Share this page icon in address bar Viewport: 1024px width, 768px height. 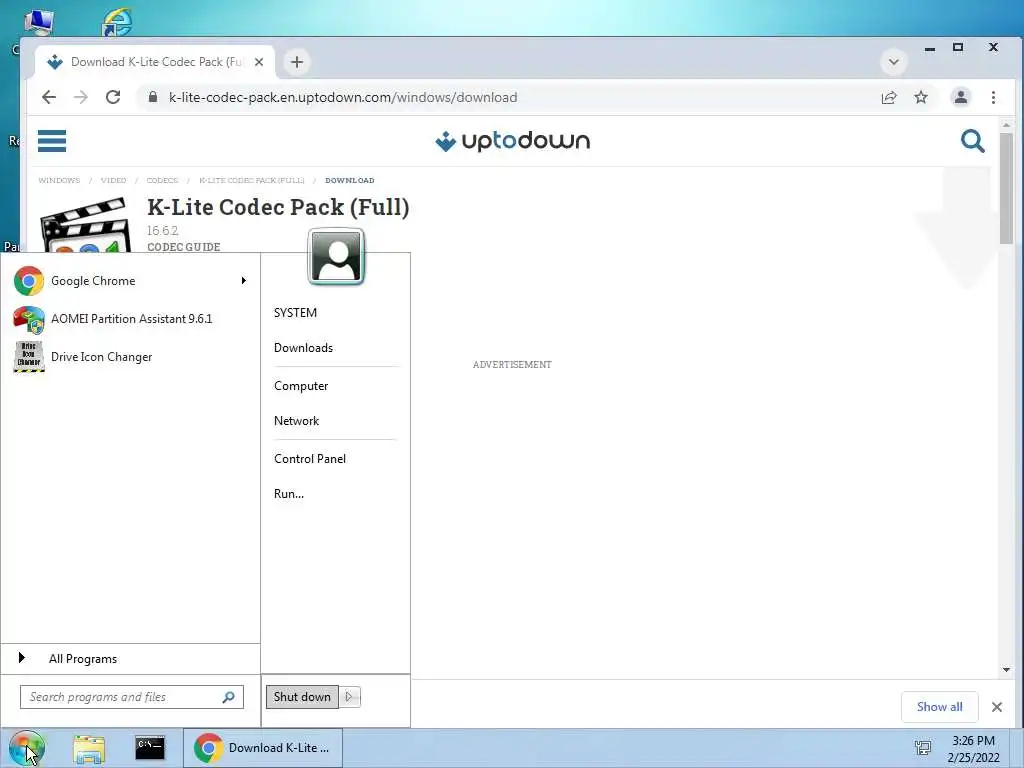pyautogui.click(x=889, y=97)
